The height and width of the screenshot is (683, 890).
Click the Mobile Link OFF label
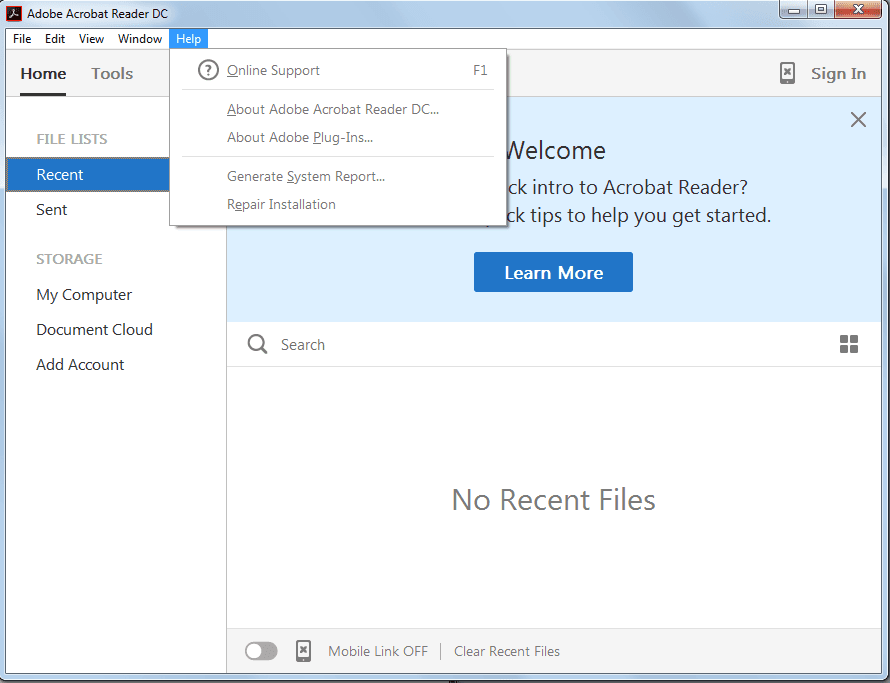click(378, 651)
